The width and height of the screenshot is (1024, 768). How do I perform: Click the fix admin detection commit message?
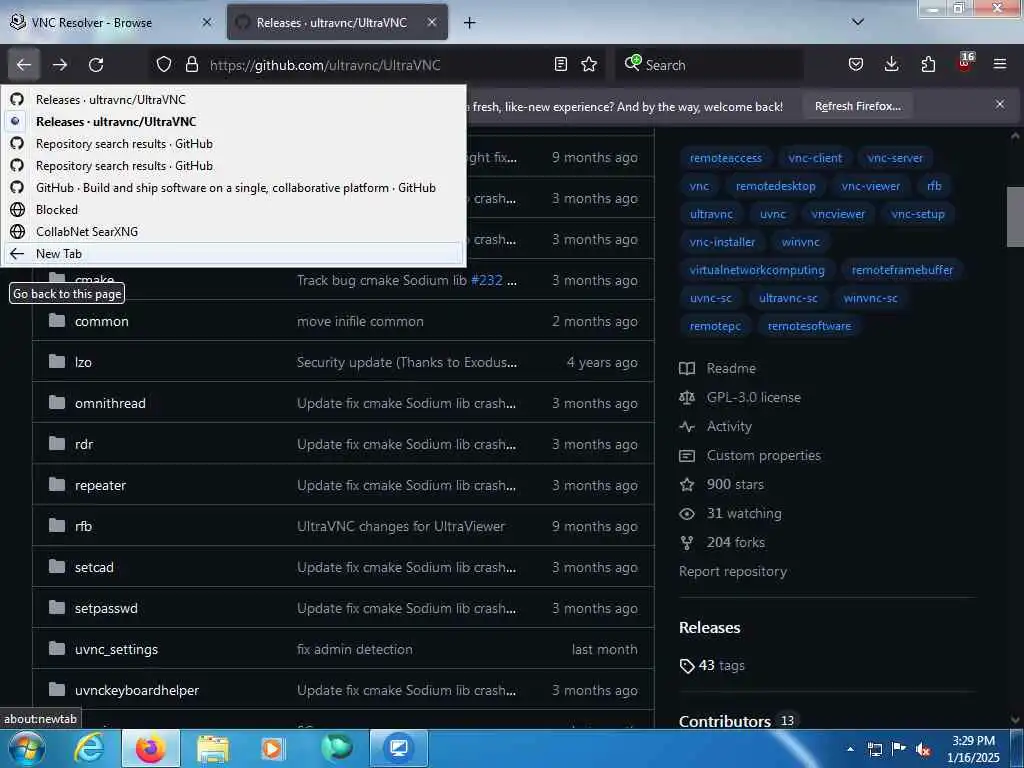355,650
